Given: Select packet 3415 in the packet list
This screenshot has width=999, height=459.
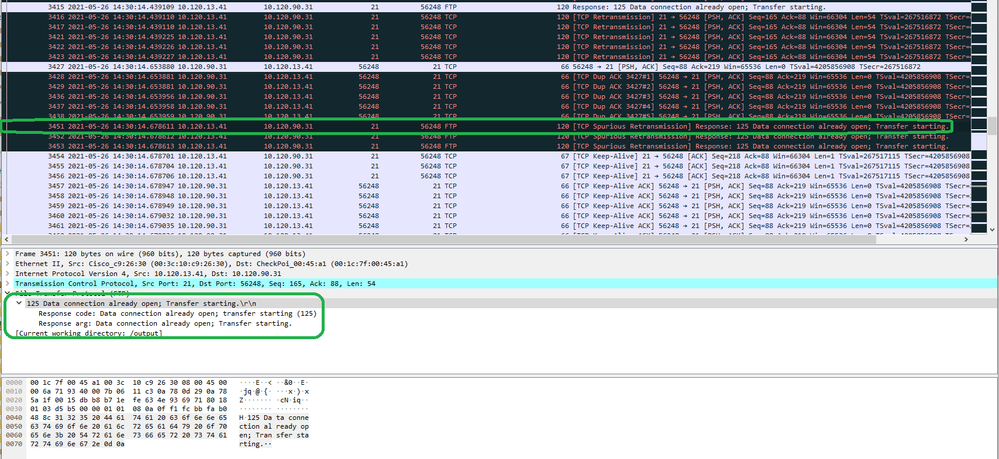Looking at the screenshot, I should point(300,7).
